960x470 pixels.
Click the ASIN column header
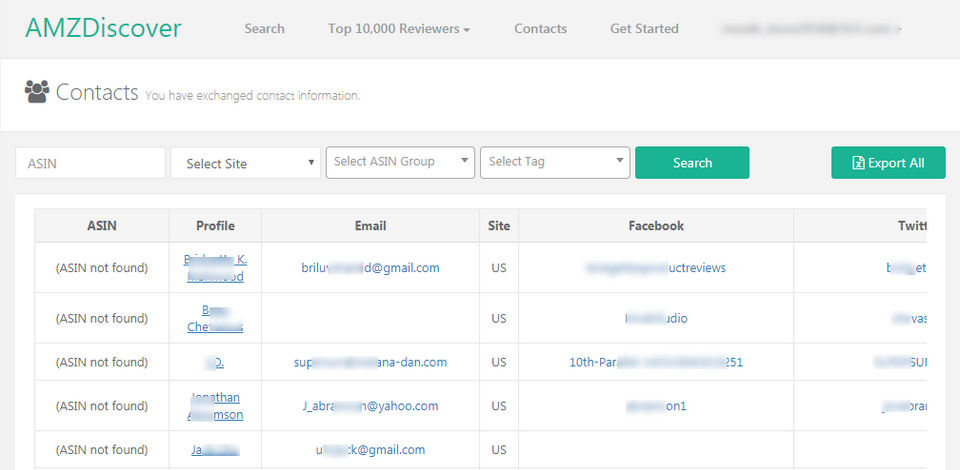pyautogui.click(x=102, y=226)
